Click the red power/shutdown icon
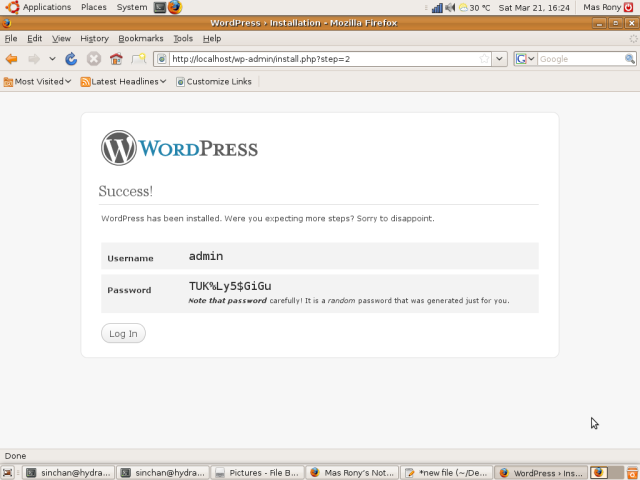 [629, 7]
